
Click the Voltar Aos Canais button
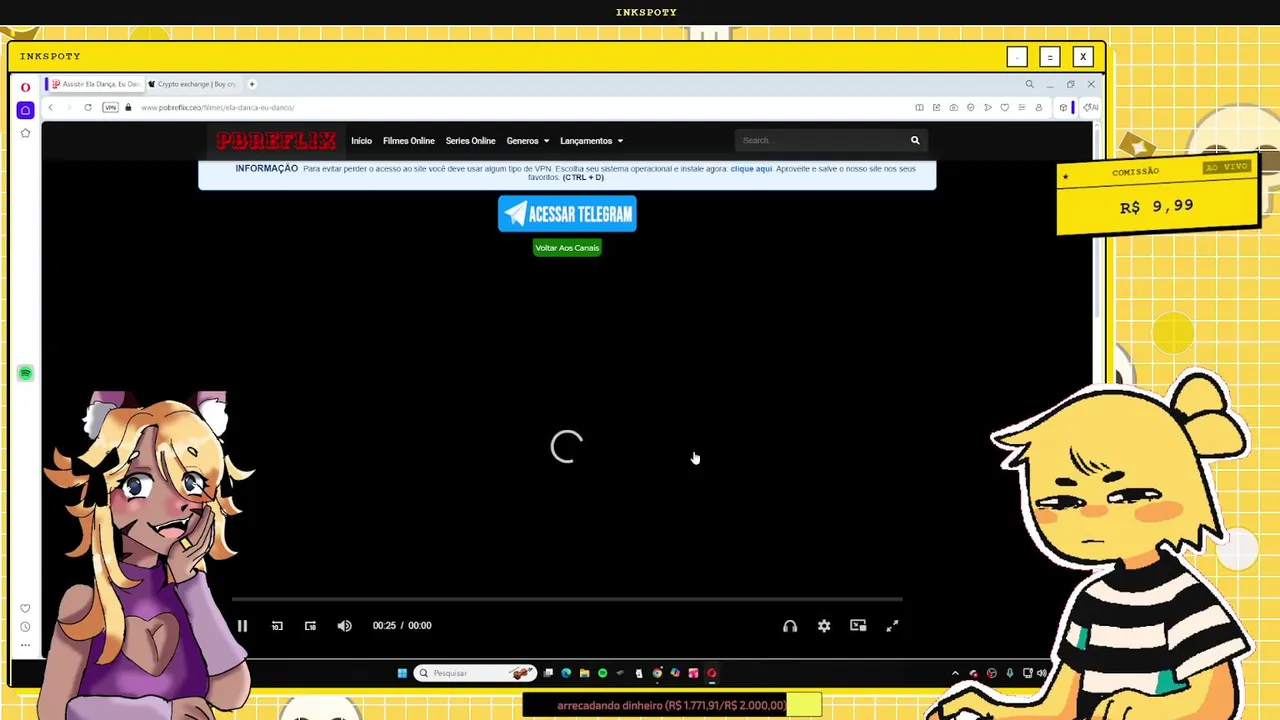click(x=567, y=248)
